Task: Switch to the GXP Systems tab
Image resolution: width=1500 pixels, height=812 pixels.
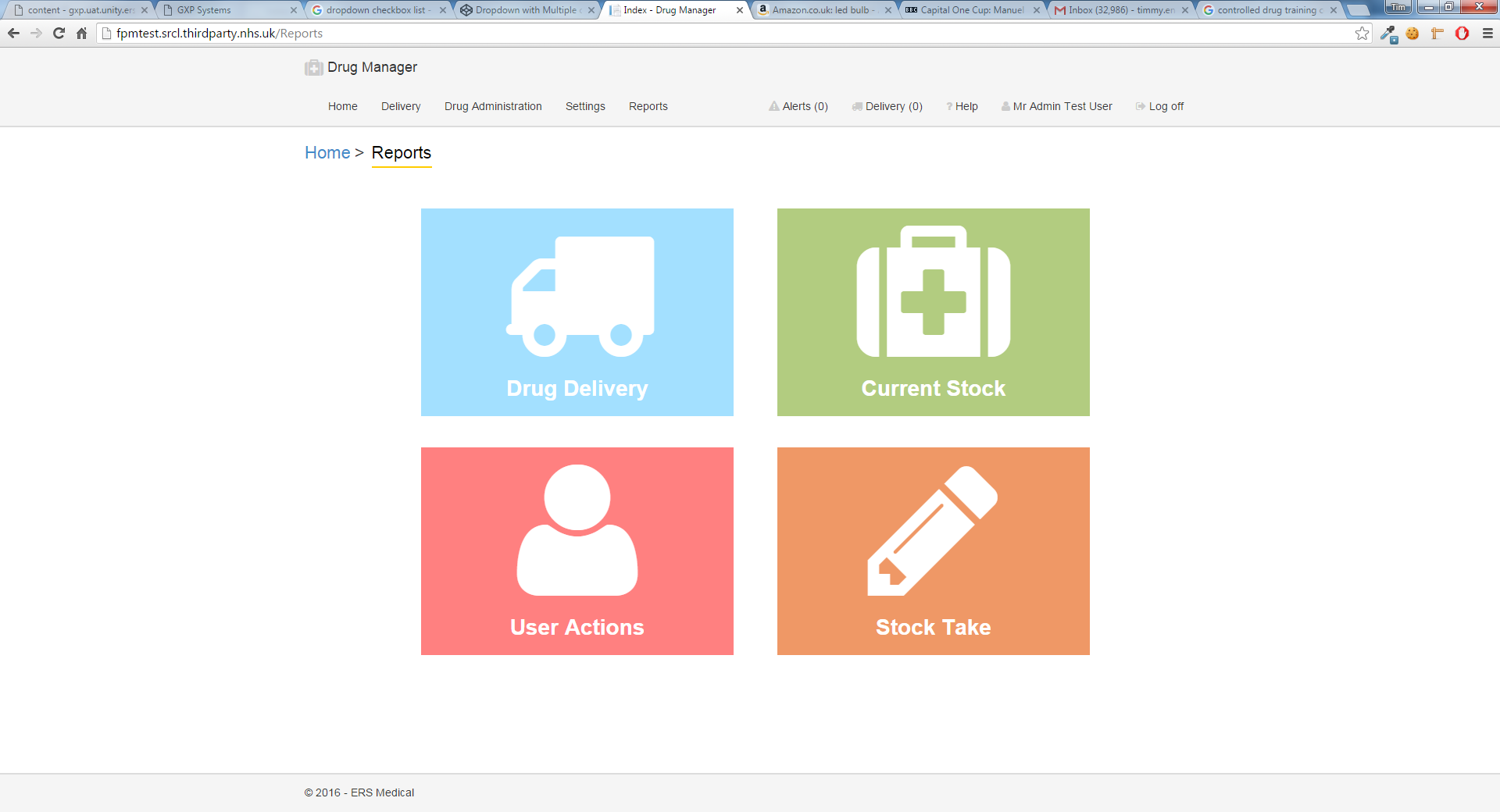Action: click(227, 10)
